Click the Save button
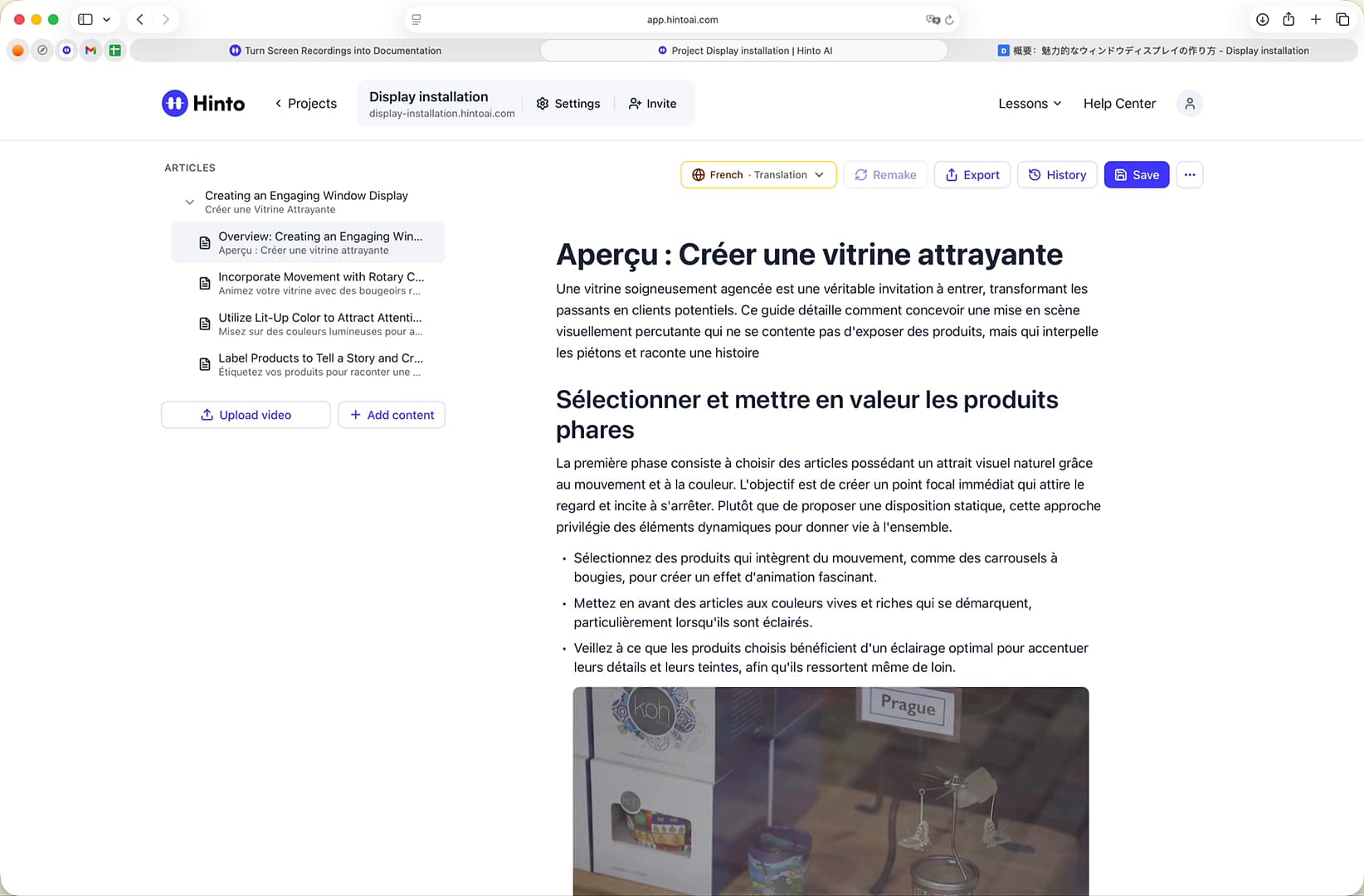Image resolution: width=1364 pixels, height=896 pixels. tap(1136, 175)
